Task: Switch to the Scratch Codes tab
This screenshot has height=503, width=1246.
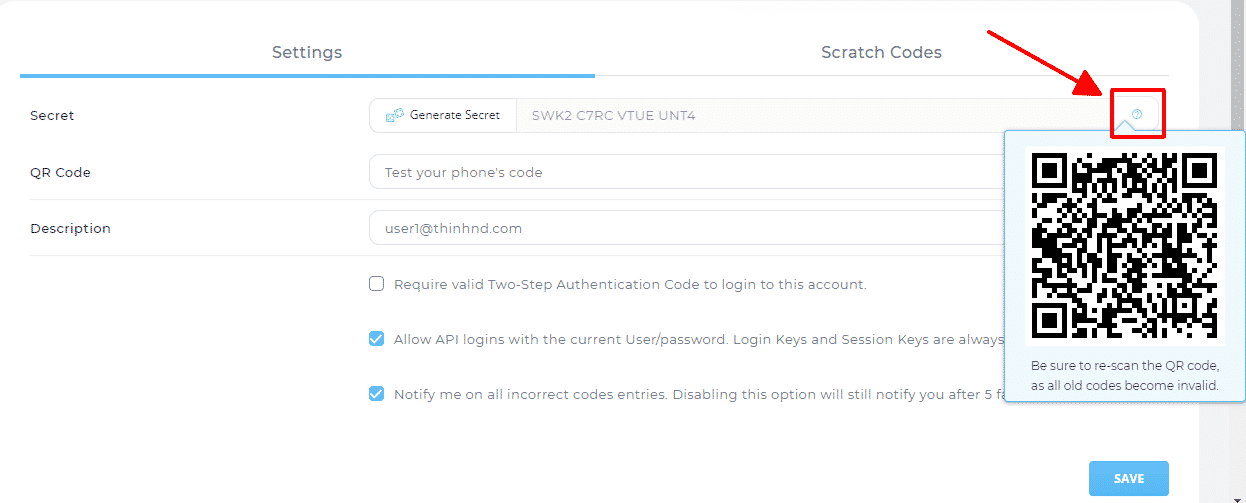Action: point(881,52)
